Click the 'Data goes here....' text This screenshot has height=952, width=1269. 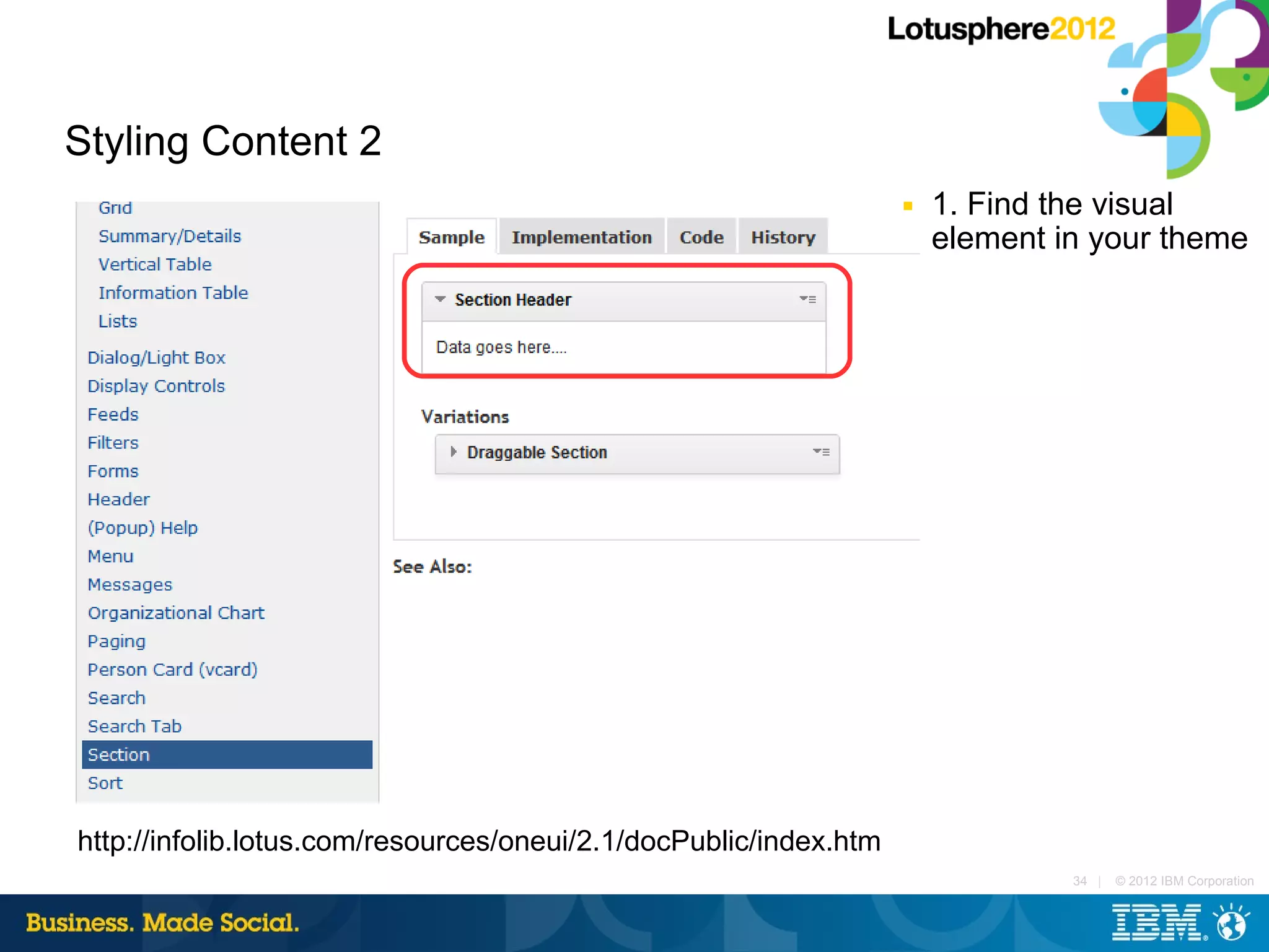(x=501, y=347)
